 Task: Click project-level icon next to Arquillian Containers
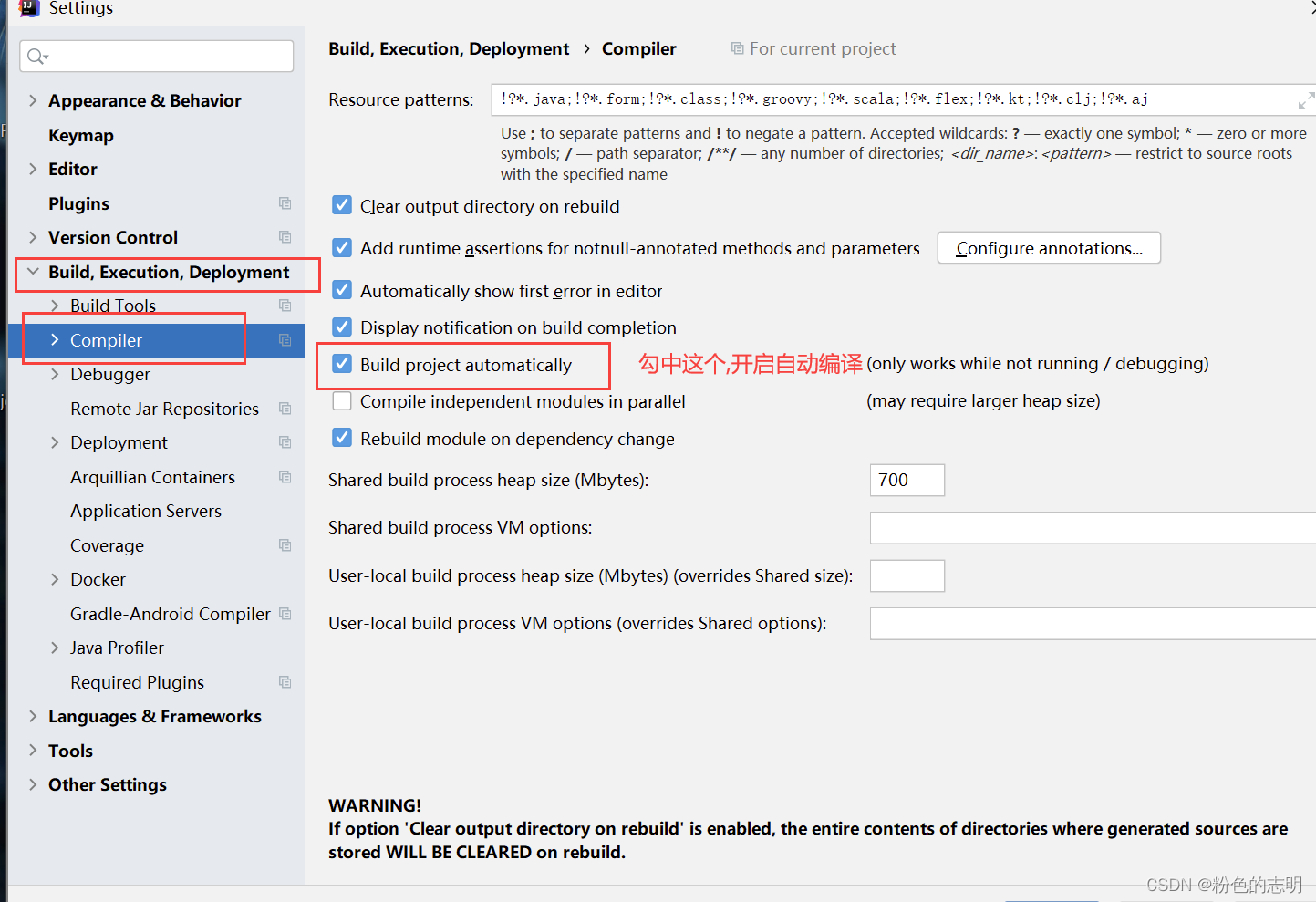[x=285, y=477]
